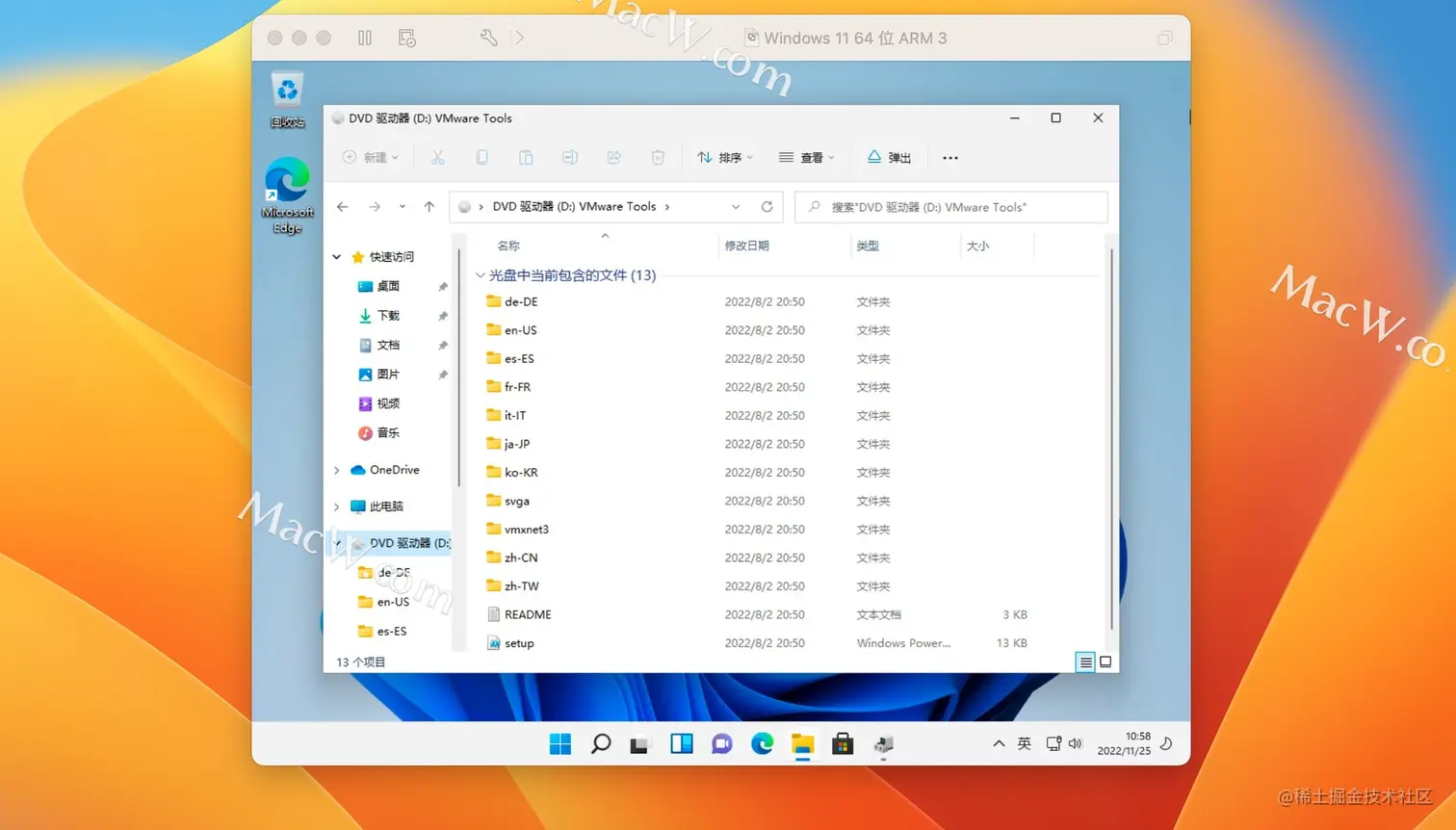Open recent locations dropdown arrow
The width and height of the screenshot is (1456, 830).
[x=402, y=206]
